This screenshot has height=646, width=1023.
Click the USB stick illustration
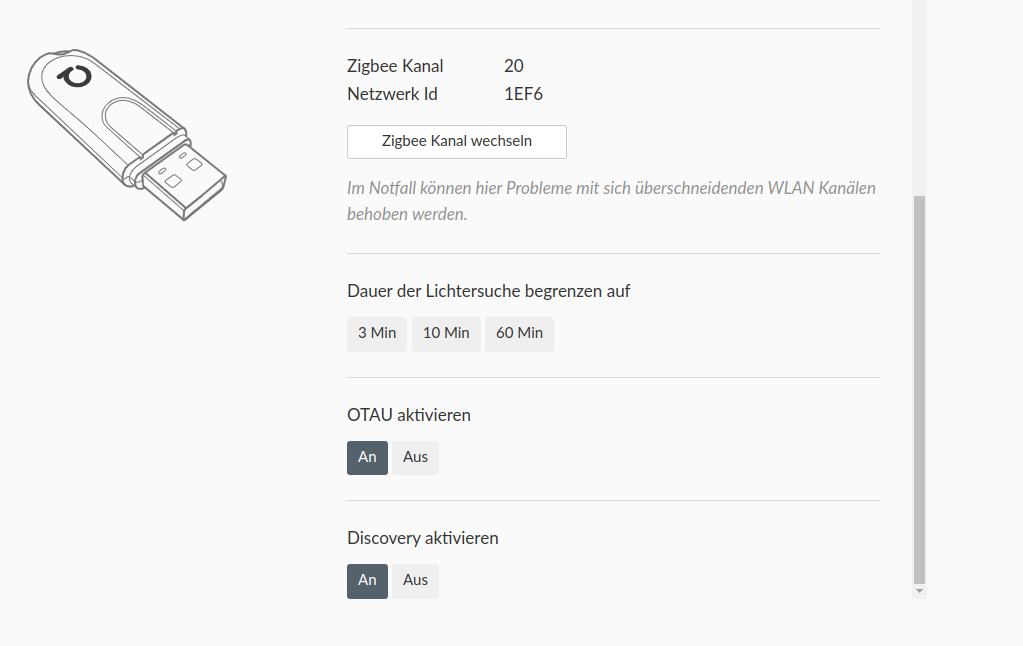click(126, 134)
